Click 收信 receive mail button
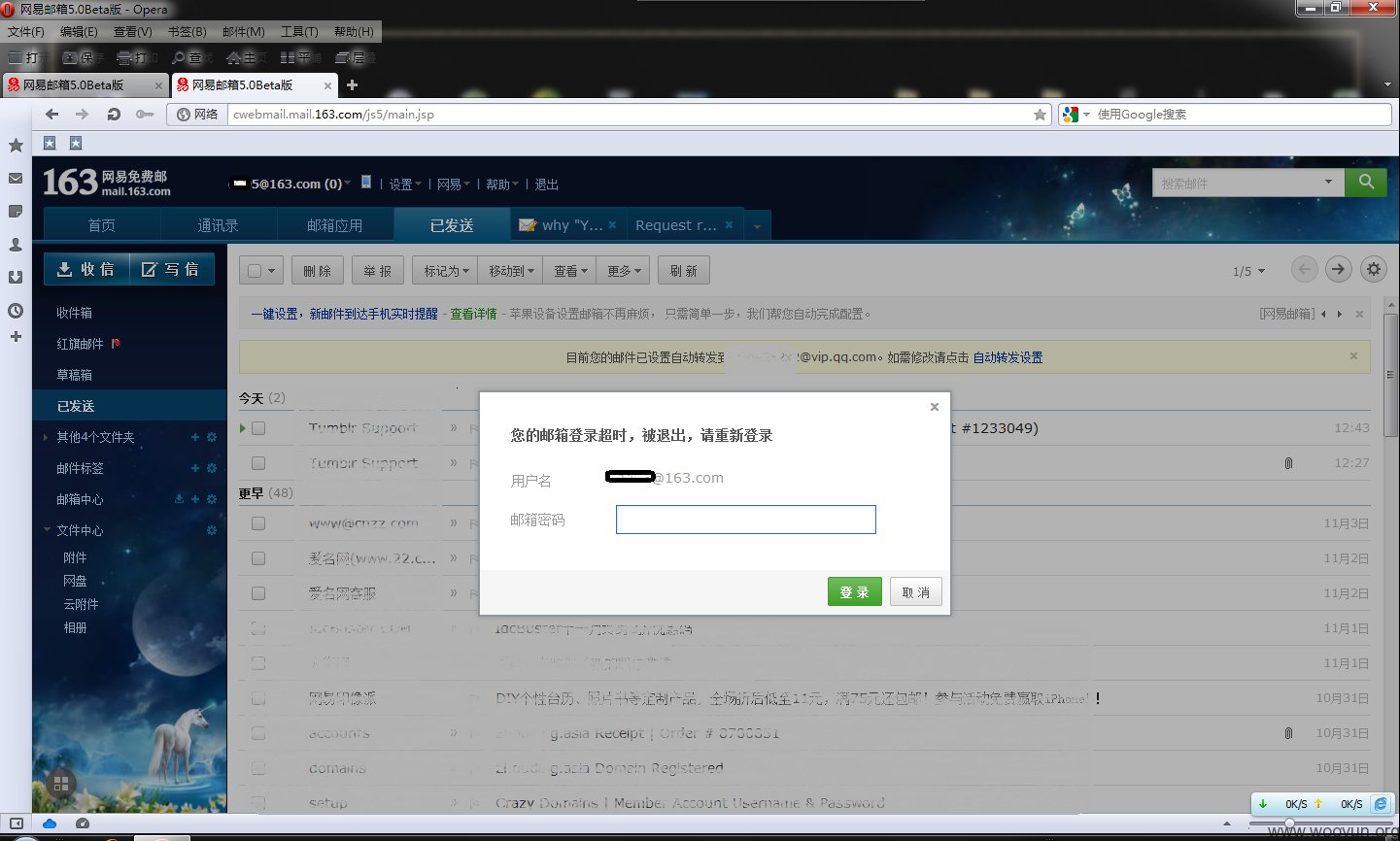 tap(86, 269)
